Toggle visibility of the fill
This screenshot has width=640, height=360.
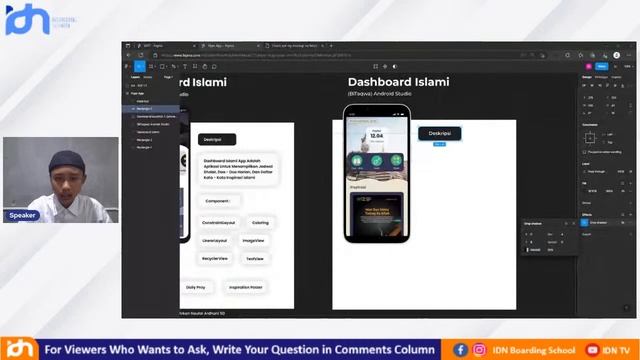click(623, 191)
